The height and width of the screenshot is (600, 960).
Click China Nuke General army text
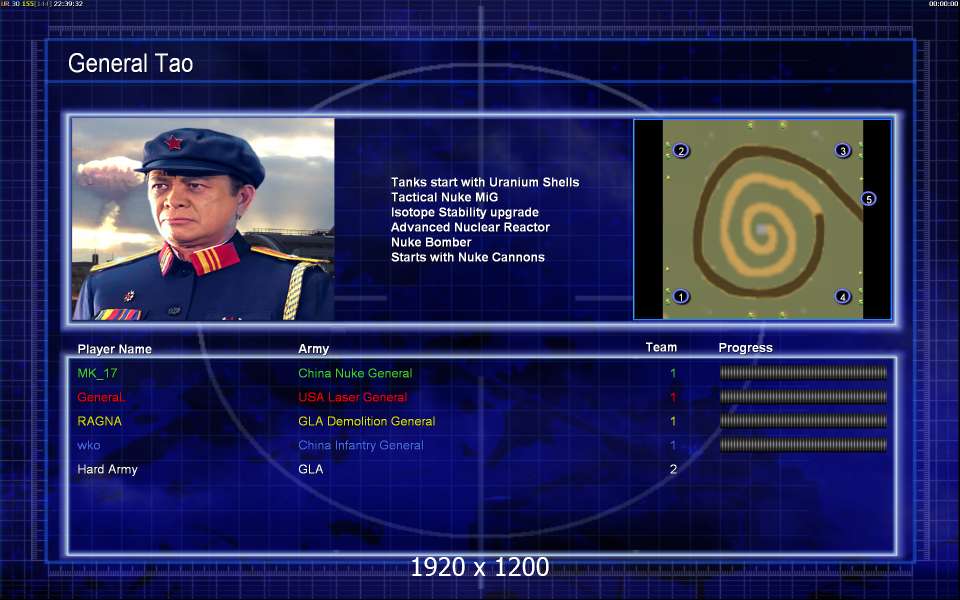click(x=355, y=373)
